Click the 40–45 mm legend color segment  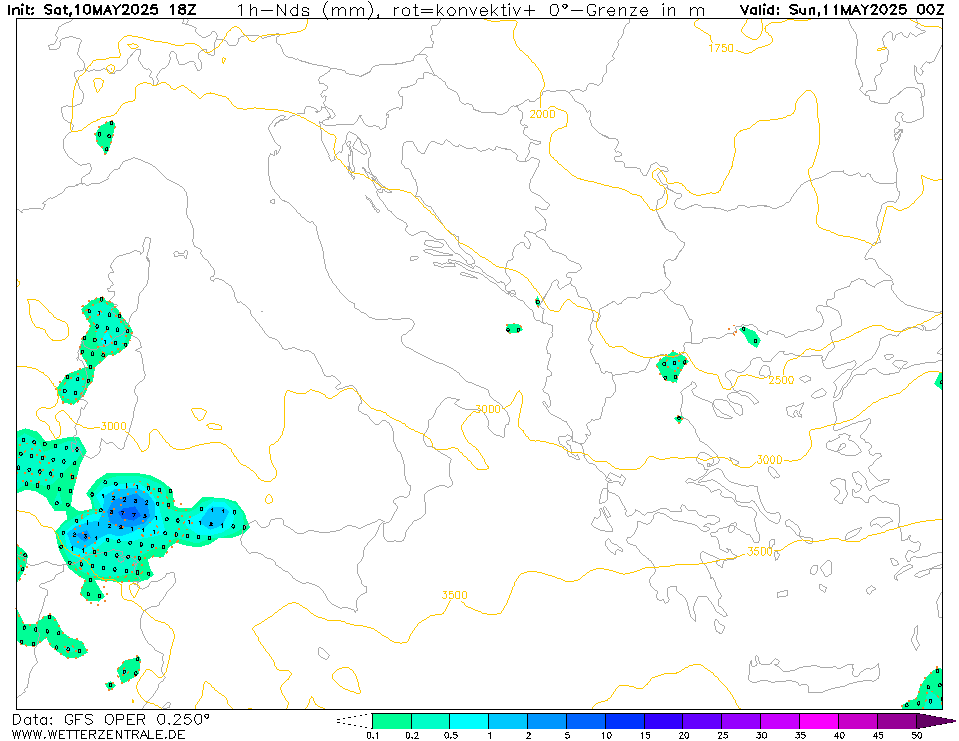[x=858, y=721]
